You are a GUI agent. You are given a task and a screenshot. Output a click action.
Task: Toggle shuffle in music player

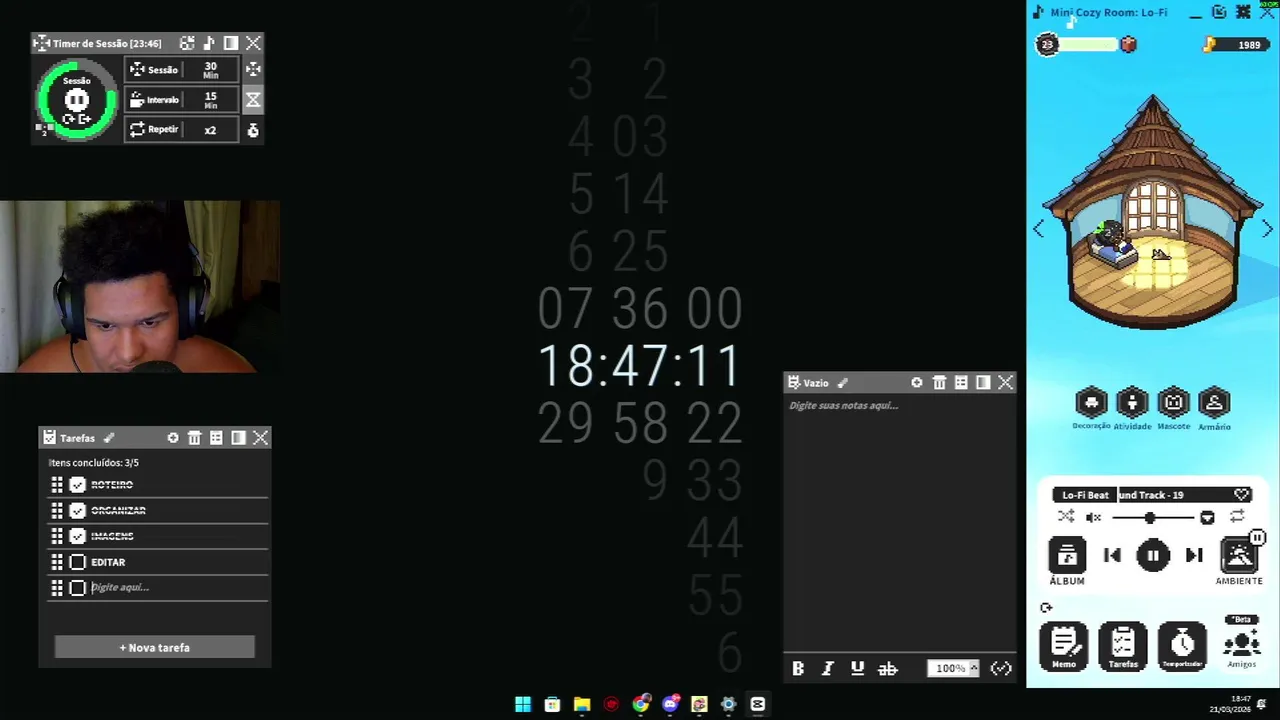(1066, 517)
